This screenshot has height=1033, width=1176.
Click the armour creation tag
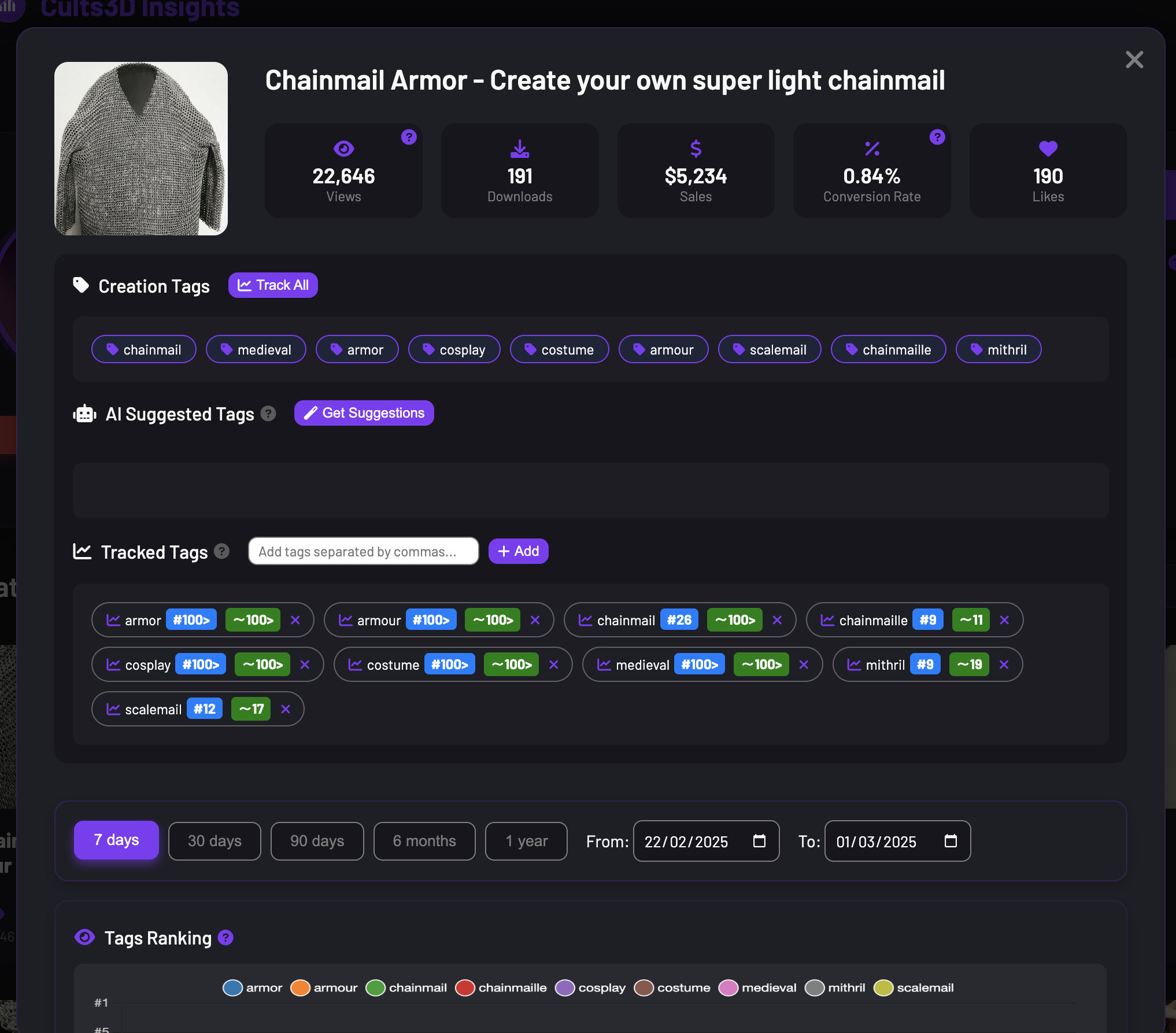pyautogui.click(x=664, y=349)
